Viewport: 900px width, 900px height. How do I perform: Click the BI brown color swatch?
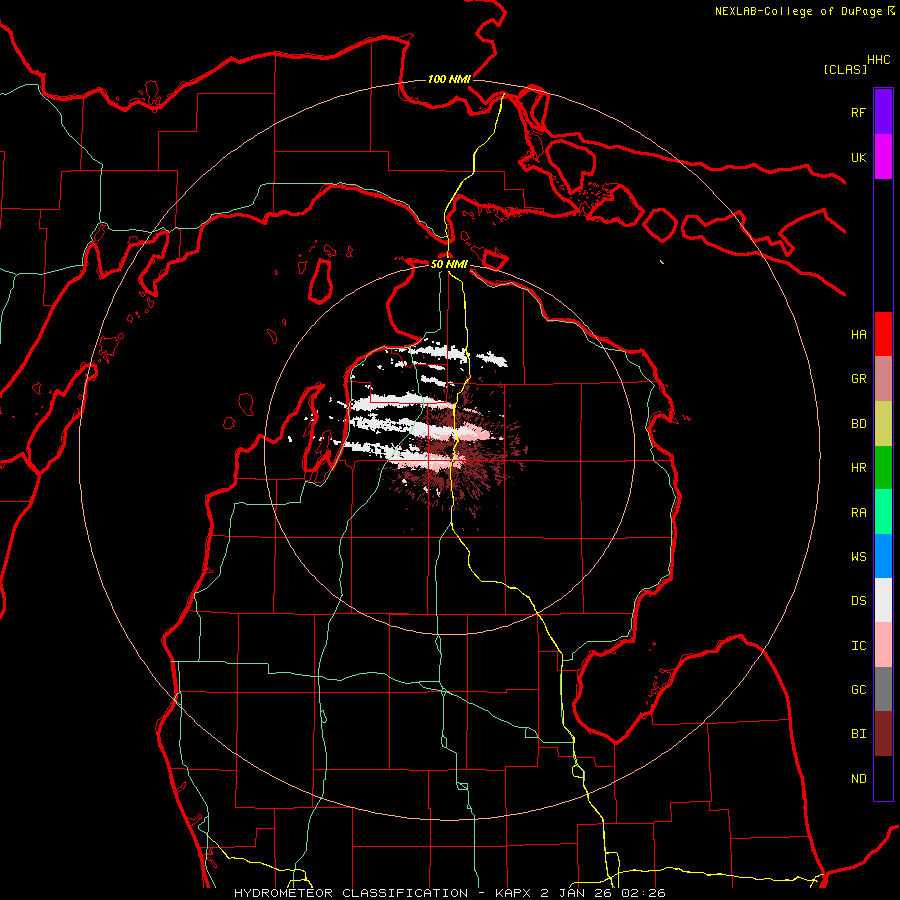[883, 734]
